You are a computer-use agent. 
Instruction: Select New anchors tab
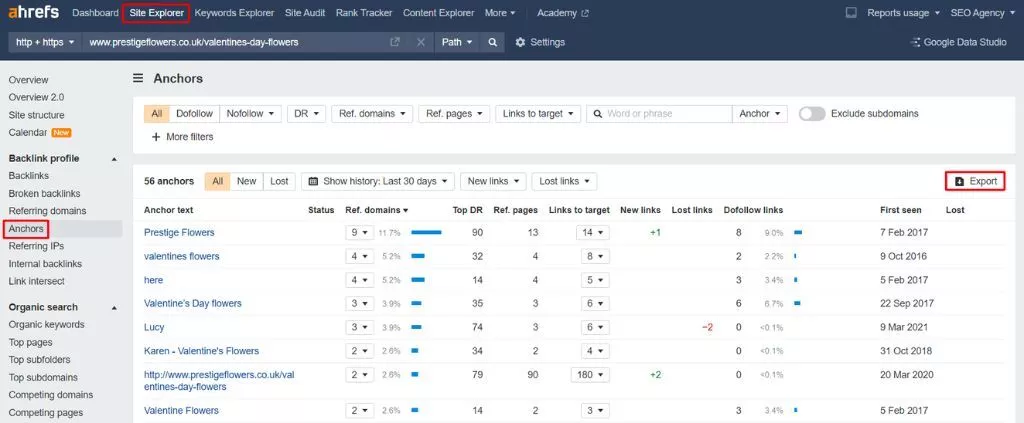pyautogui.click(x=246, y=181)
